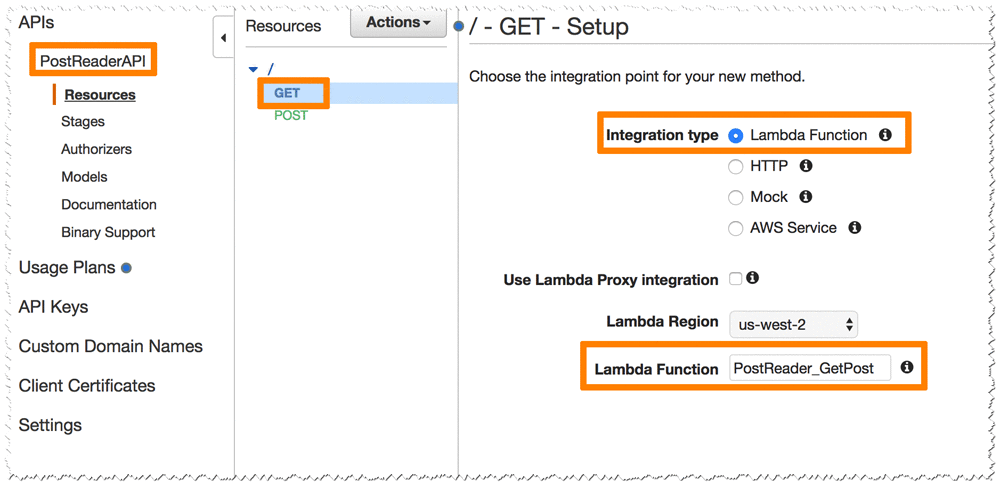
Task: Collapse the left navigation panel arrow
Action: click(x=223, y=38)
